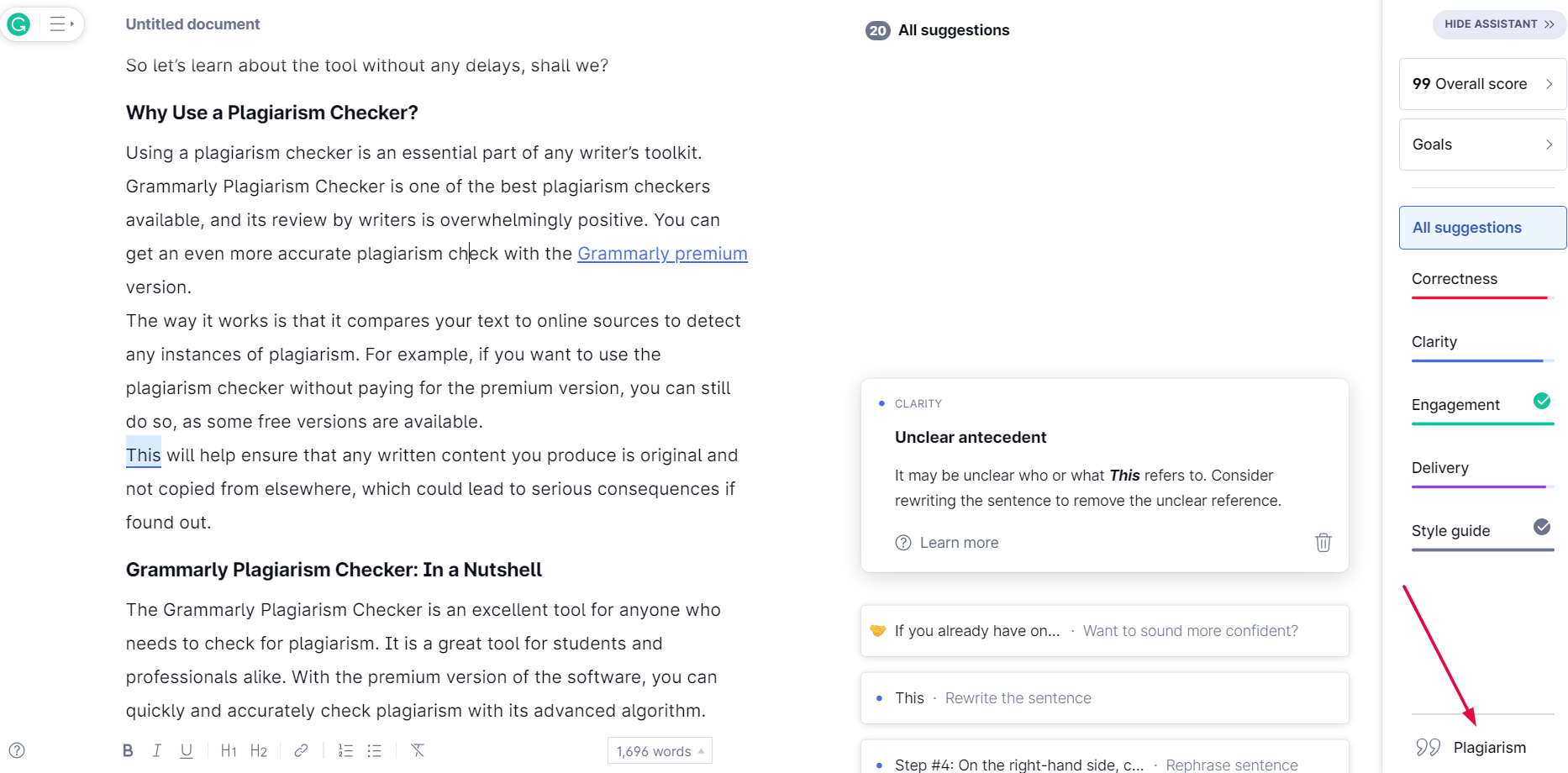The image size is (1568, 773).
Task: Open the Grammarly premium hyperlink
Action: pos(662,254)
